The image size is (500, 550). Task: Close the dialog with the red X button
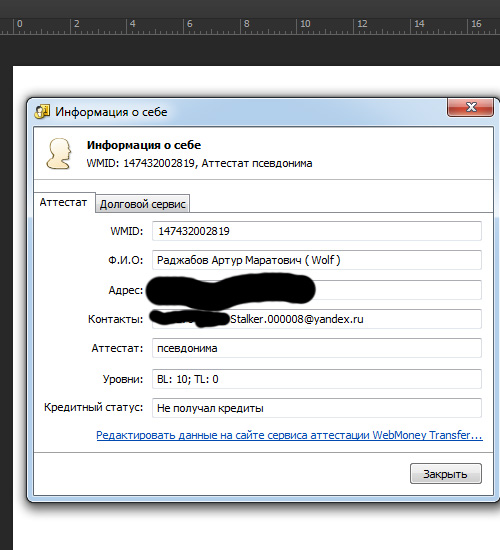pyautogui.click(x=470, y=107)
